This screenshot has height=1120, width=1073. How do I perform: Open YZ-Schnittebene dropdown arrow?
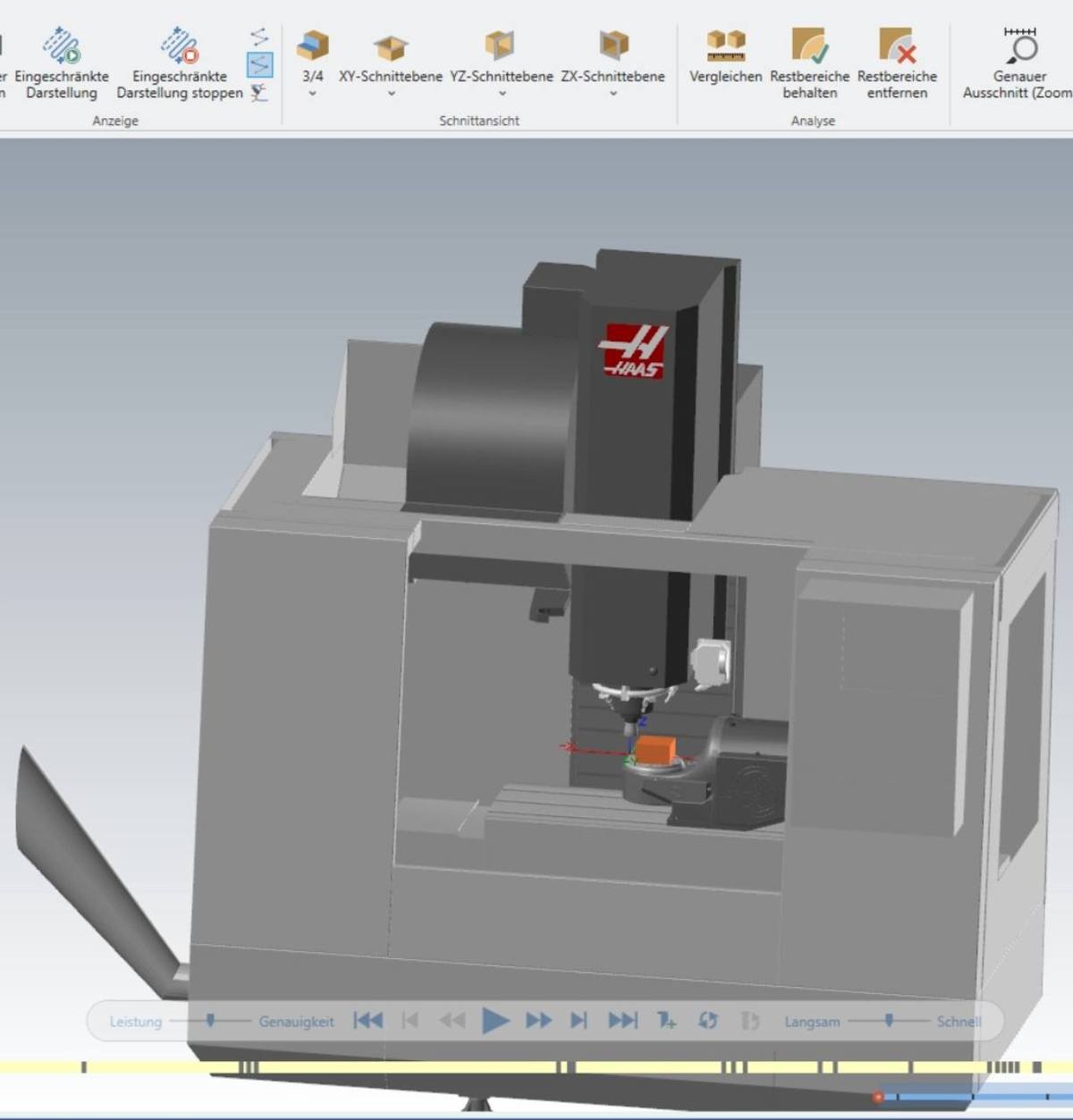point(502,93)
